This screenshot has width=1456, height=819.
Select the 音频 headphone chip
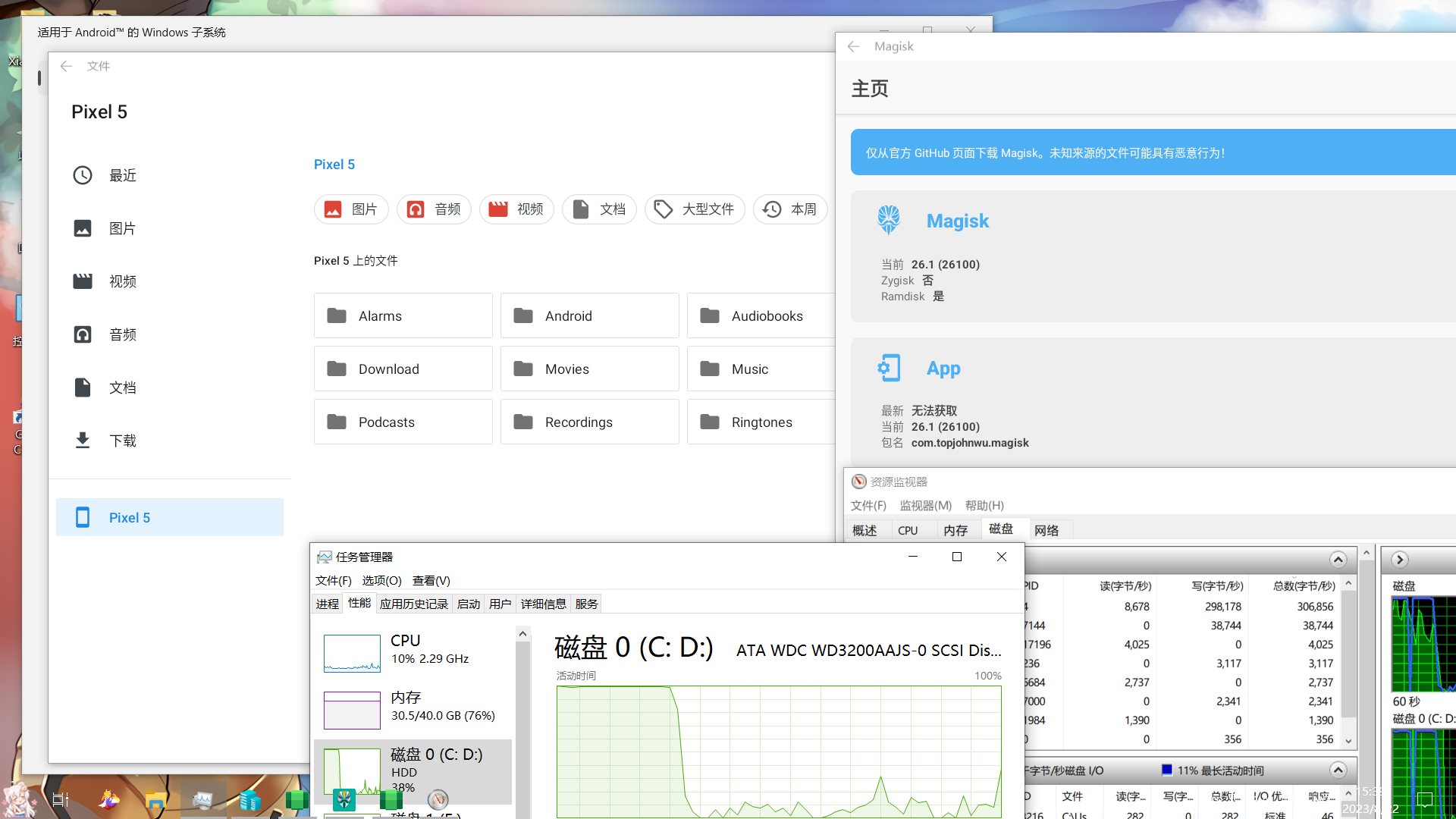coord(434,209)
